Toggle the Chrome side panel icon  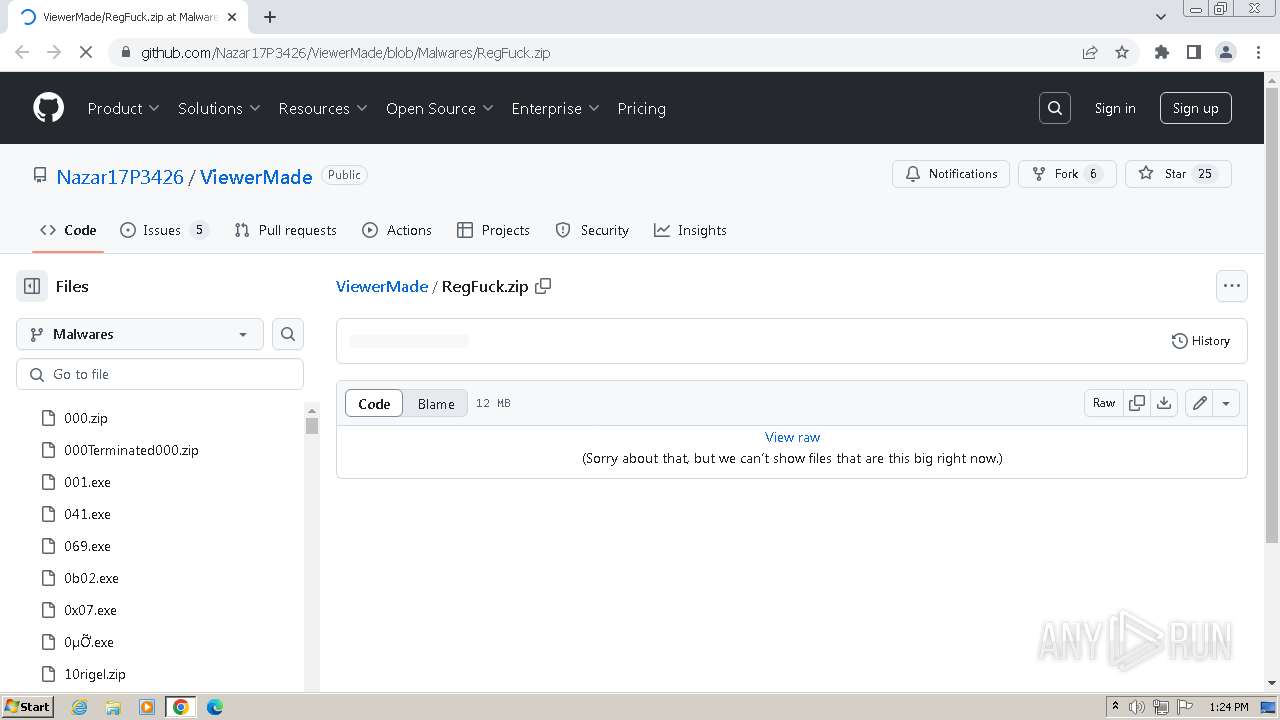coord(1194,52)
